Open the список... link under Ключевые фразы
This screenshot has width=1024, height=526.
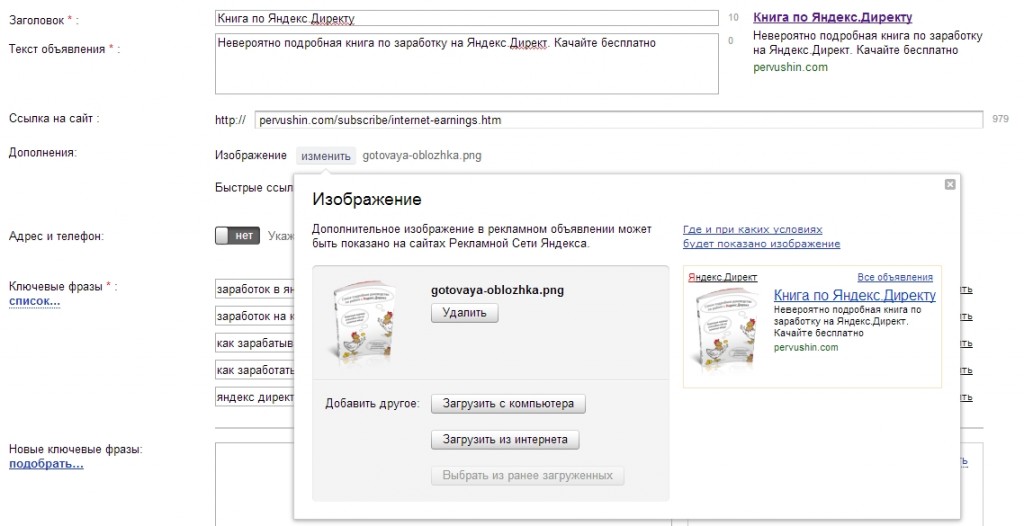pos(35,301)
